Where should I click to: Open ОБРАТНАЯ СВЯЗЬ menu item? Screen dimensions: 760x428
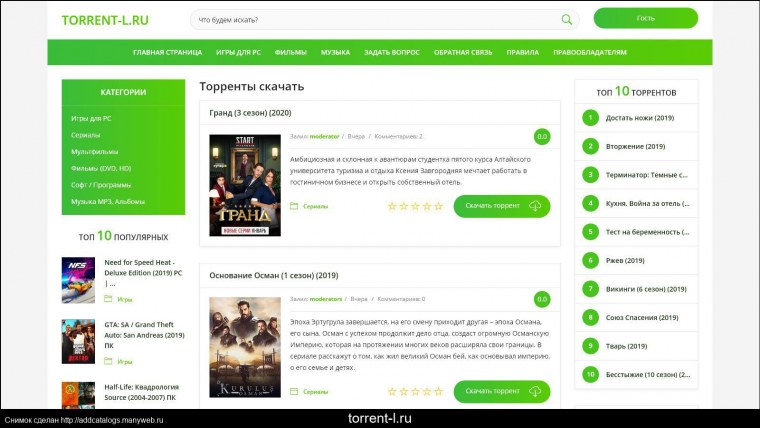pos(463,52)
